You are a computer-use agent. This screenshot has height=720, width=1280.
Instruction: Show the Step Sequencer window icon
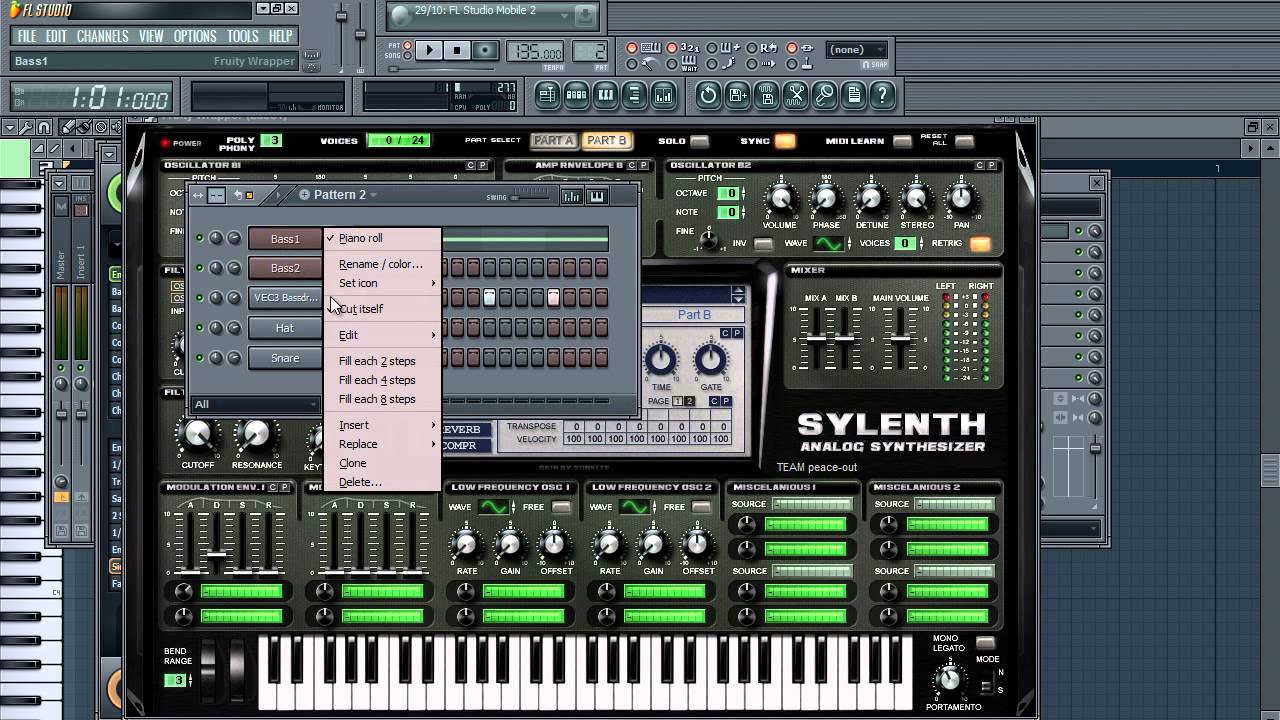[576, 95]
